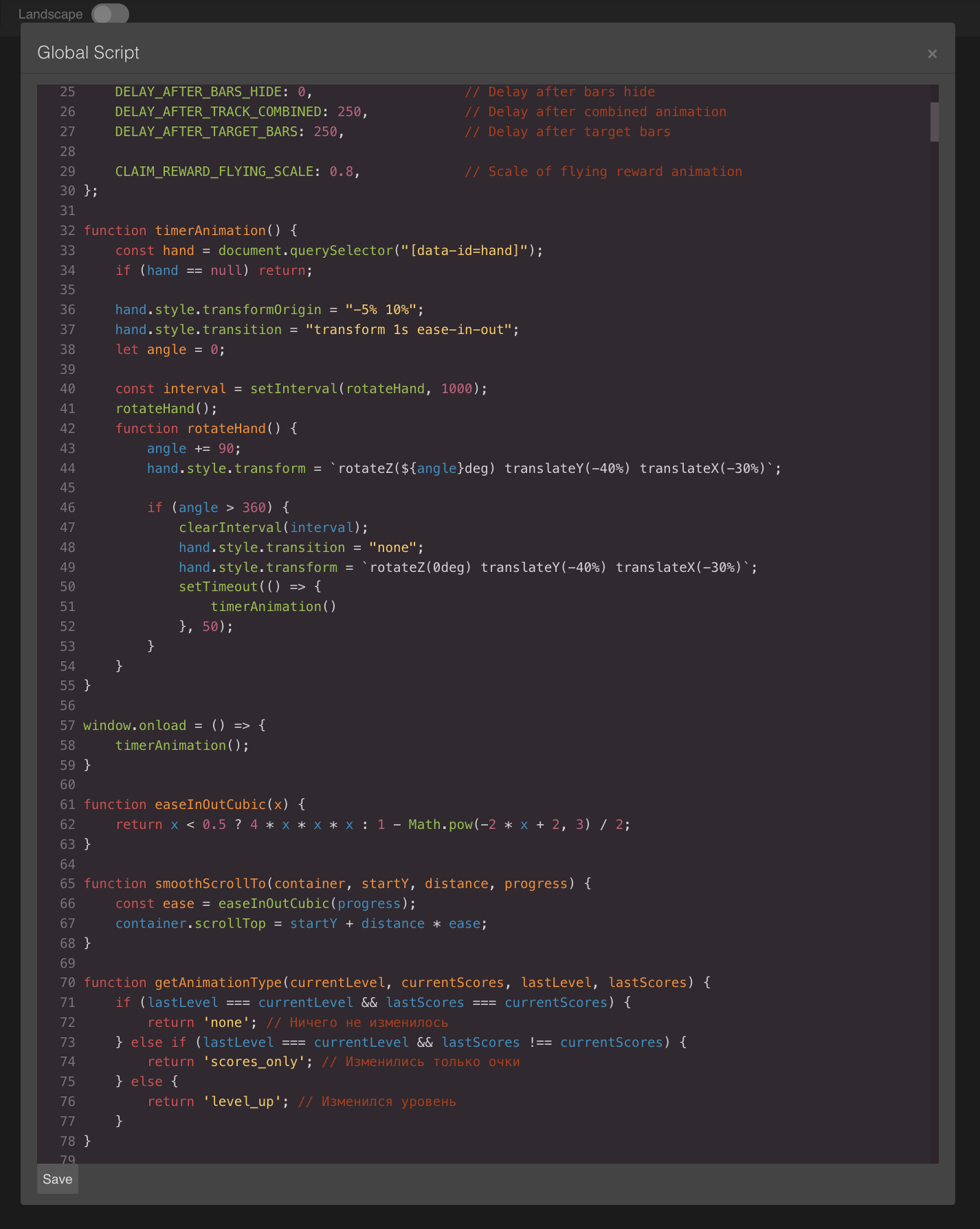Screen dimensions: 980x1229
Task: Click the 'rotateZ(0deg)' transform line
Action: click(x=468, y=567)
